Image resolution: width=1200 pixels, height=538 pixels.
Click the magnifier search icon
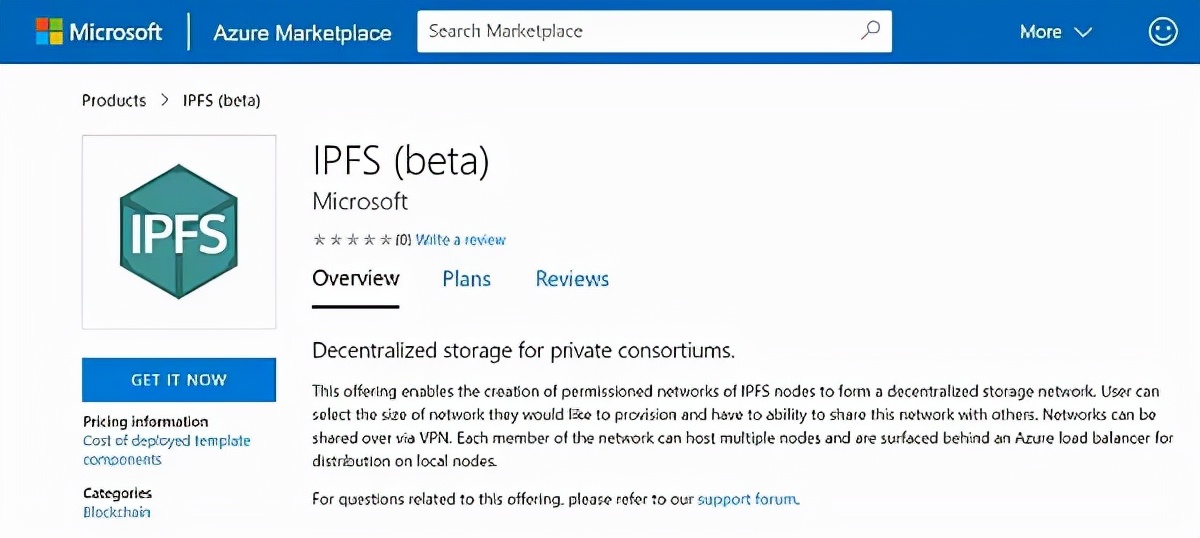(870, 31)
